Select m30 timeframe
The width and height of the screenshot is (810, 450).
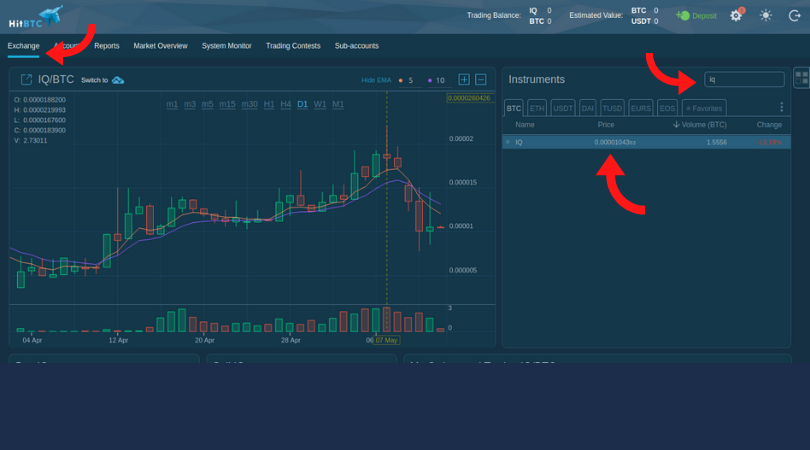(x=250, y=104)
